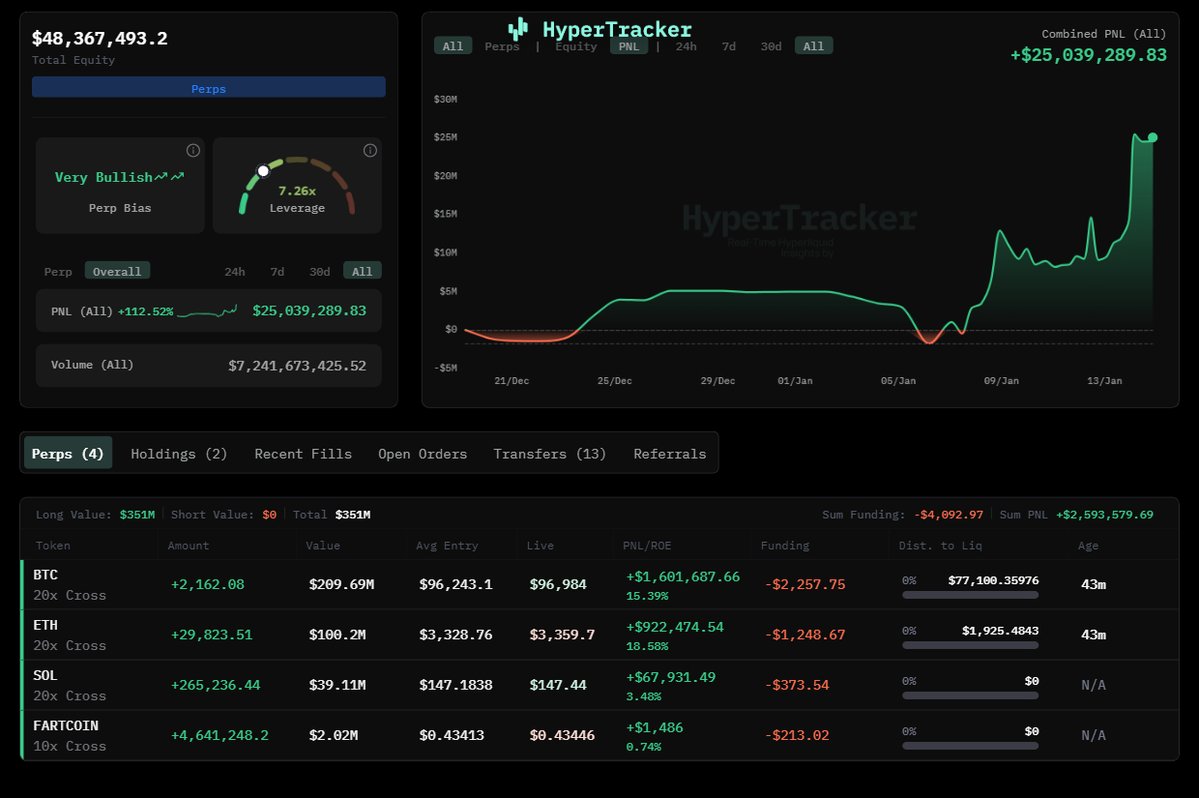Click the Age column header
Image resolution: width=1199 pixels, height=798 pixels.
(1088, 545)
